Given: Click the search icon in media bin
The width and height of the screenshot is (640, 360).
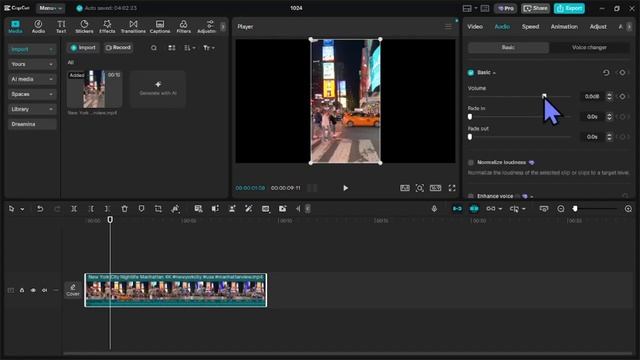Looking at the screenshot, I should [x=154, y=48].
